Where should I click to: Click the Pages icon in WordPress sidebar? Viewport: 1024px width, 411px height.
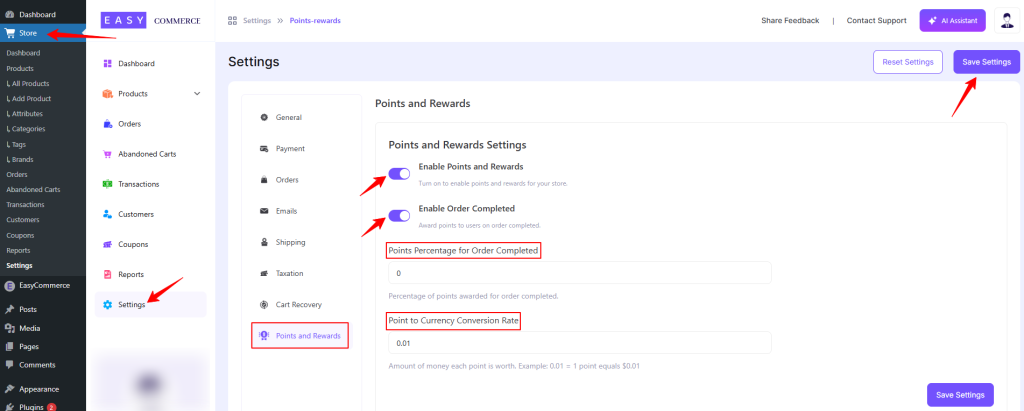10,346
